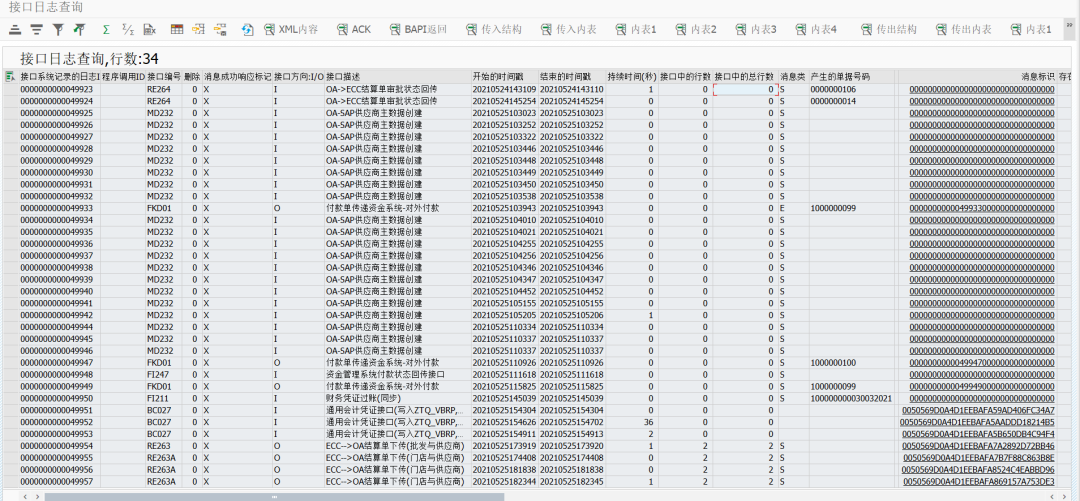
Task: Open the change layout grid icon
Action: tap(177, 29)
